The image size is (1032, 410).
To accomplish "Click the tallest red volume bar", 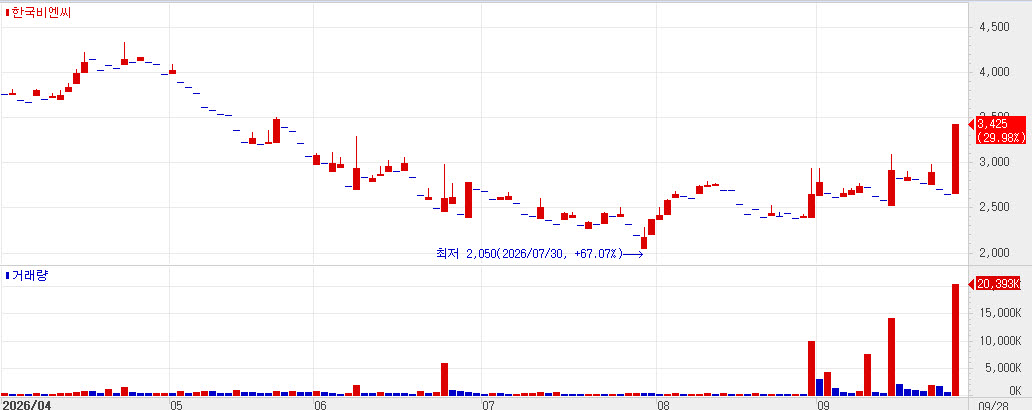I will [x=955, y=340].
